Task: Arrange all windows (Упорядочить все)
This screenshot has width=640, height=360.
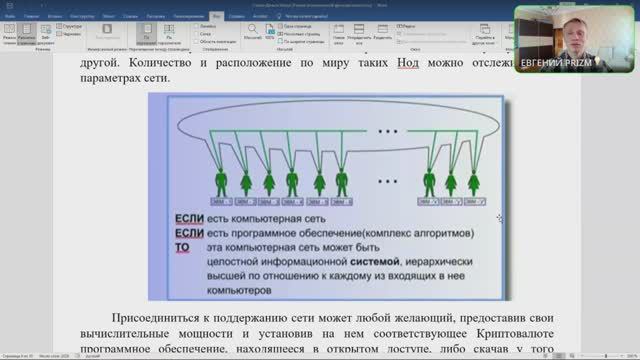Action: click(x=359, y=34)
